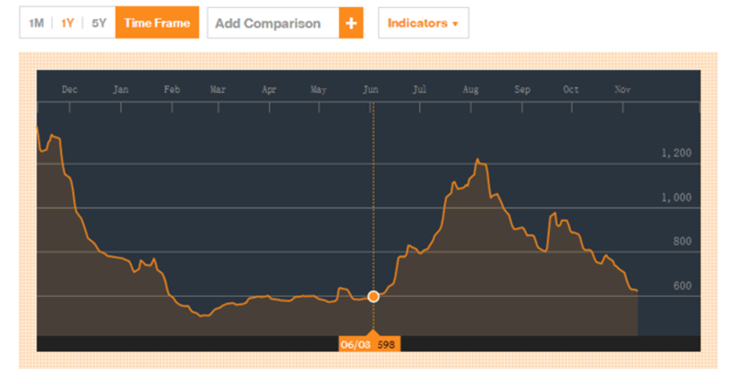Click the Sep month axis label
733x377 pixels.
tap(522, 89)
